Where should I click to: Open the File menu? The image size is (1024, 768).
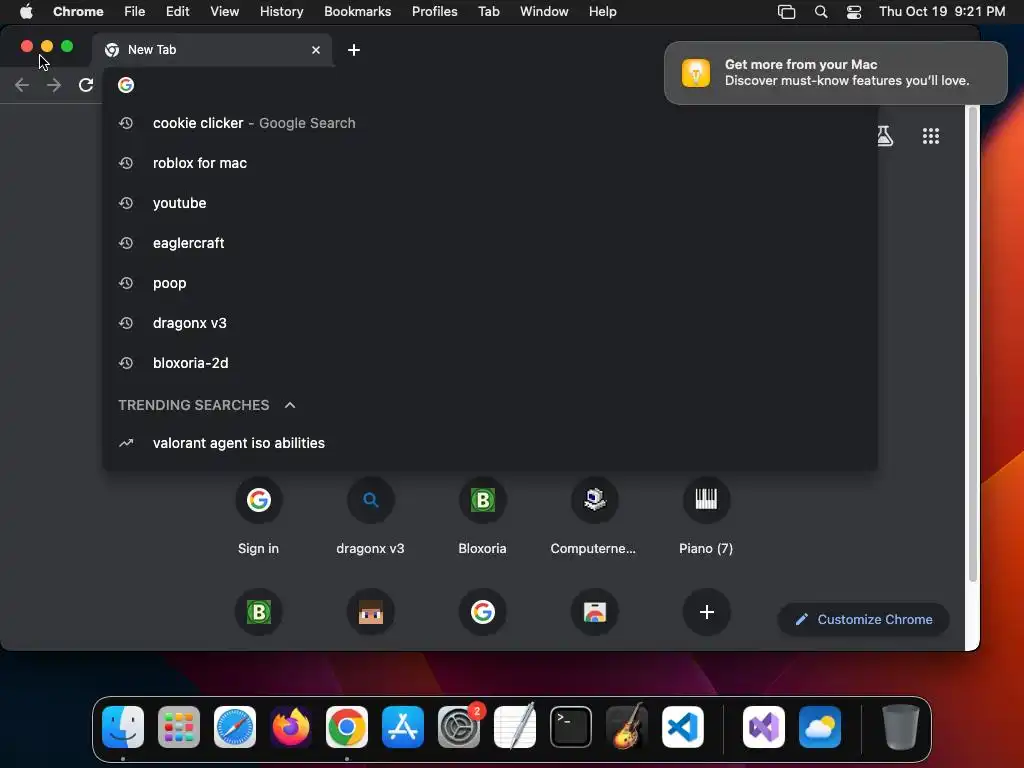[x=135, y=11]
